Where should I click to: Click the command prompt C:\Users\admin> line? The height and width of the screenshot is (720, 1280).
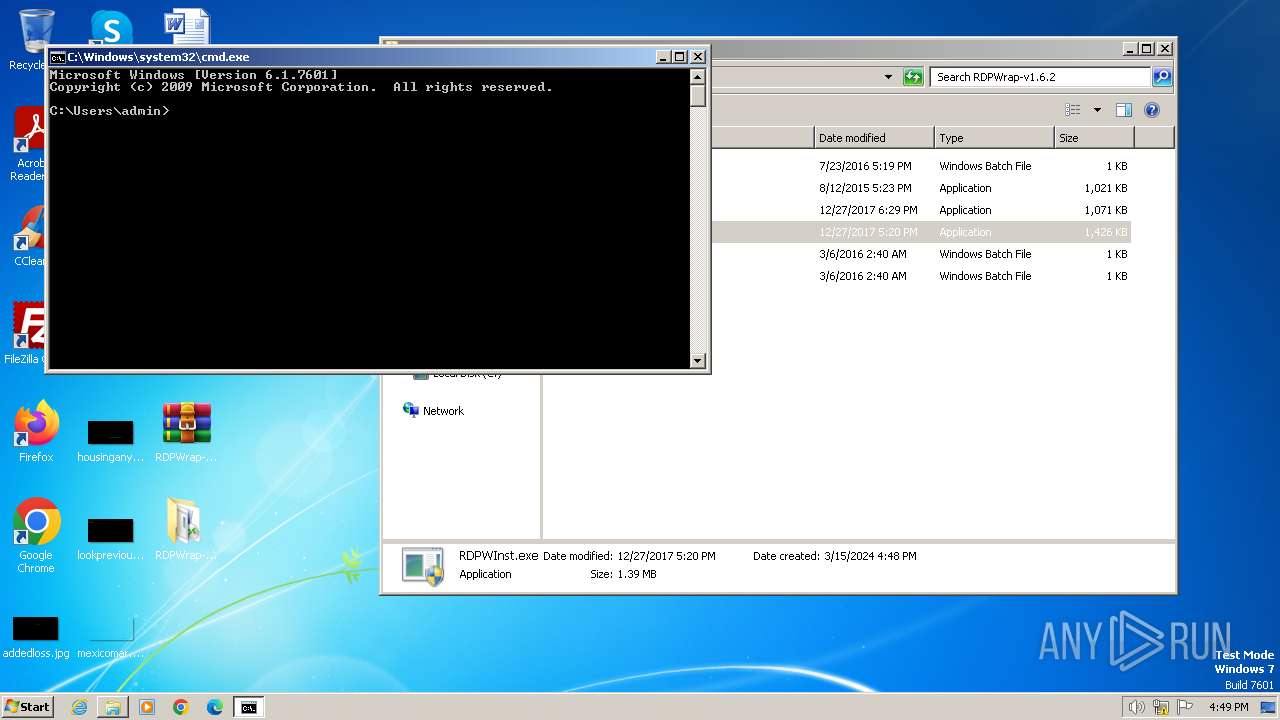[x=109, y=111]
